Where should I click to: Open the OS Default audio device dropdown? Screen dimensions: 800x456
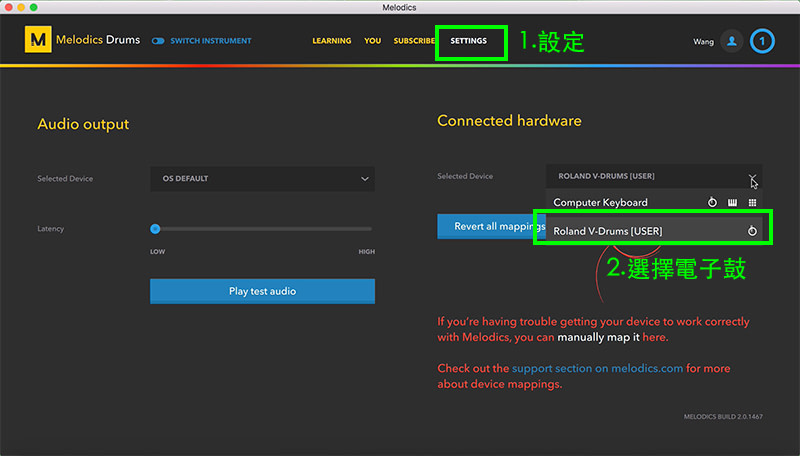coord(262,179)
